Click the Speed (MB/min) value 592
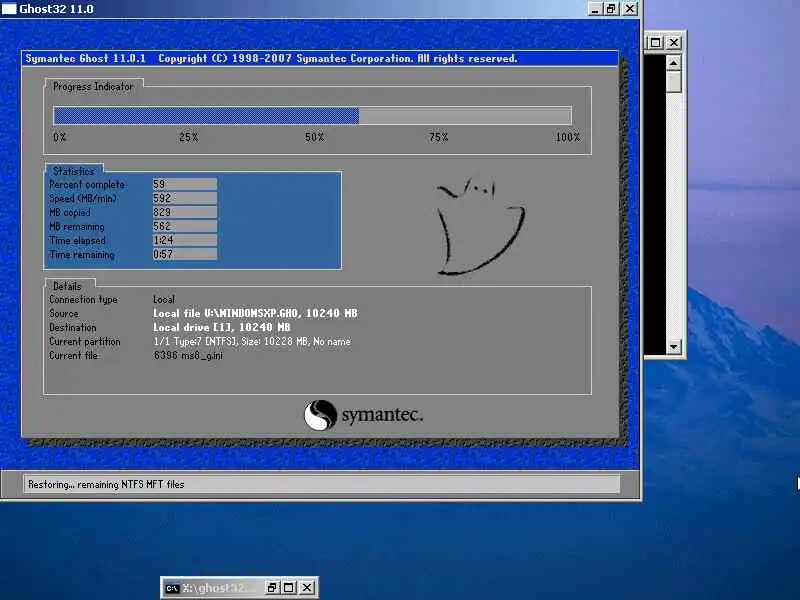The width and height of the screenshot is (800, 600). point(185,198)
